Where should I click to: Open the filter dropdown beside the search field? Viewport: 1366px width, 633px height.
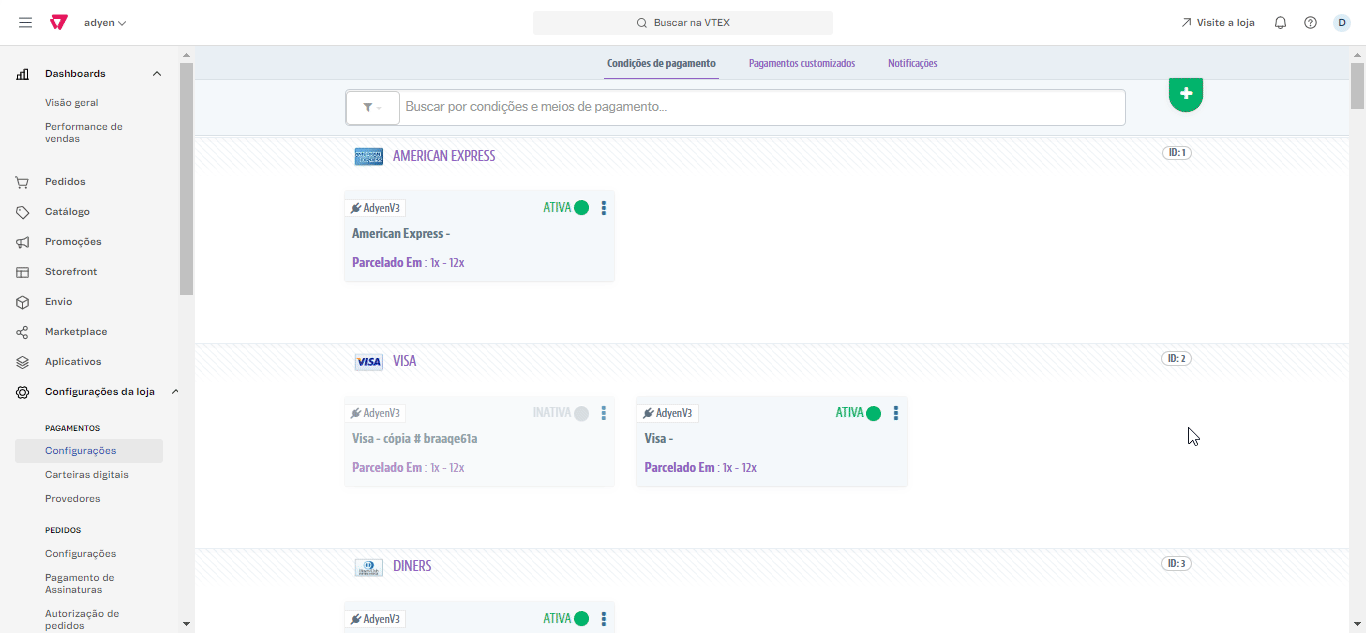(373, 108)
